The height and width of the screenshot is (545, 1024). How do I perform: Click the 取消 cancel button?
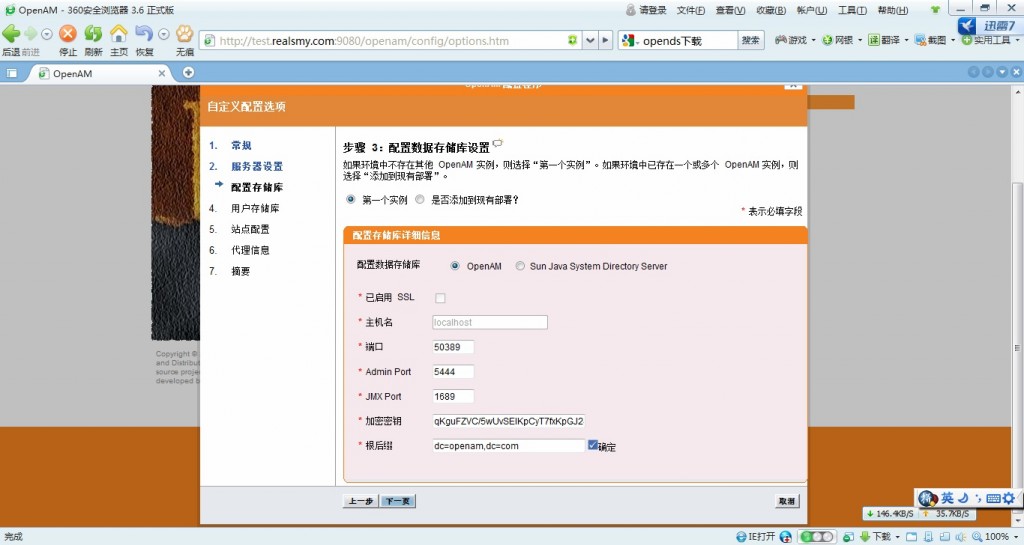[787, 501]
